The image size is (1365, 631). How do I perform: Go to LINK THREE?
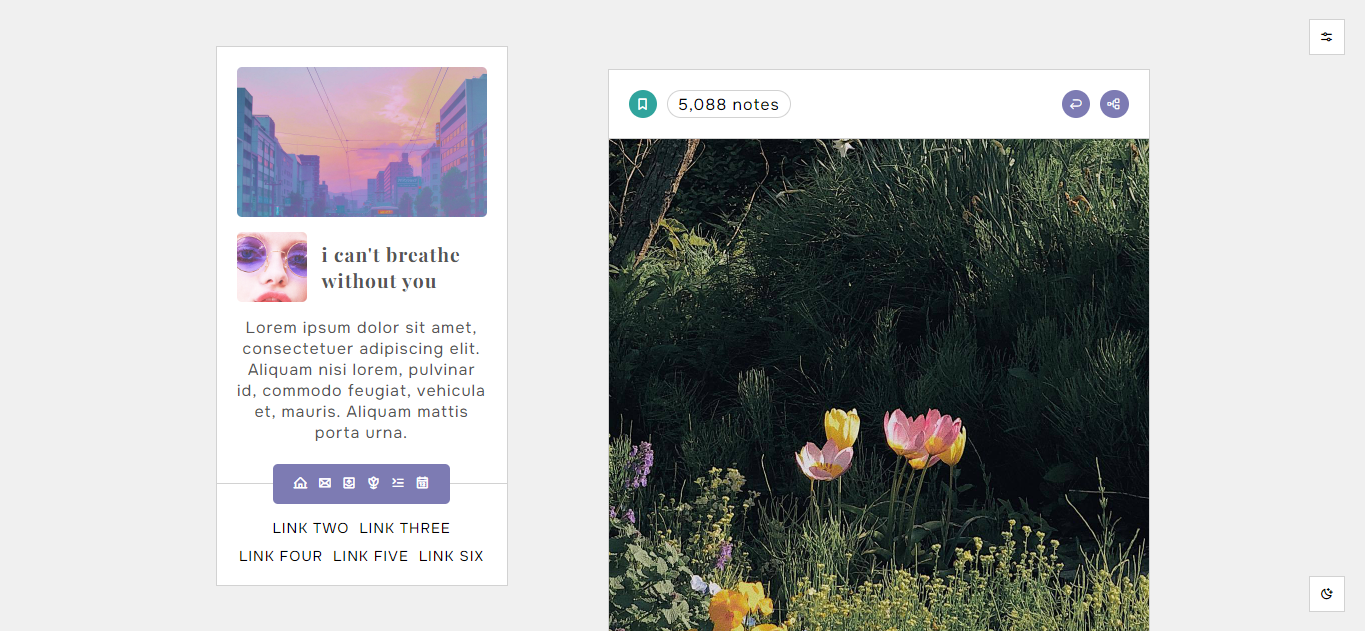[x=405, y=528]
